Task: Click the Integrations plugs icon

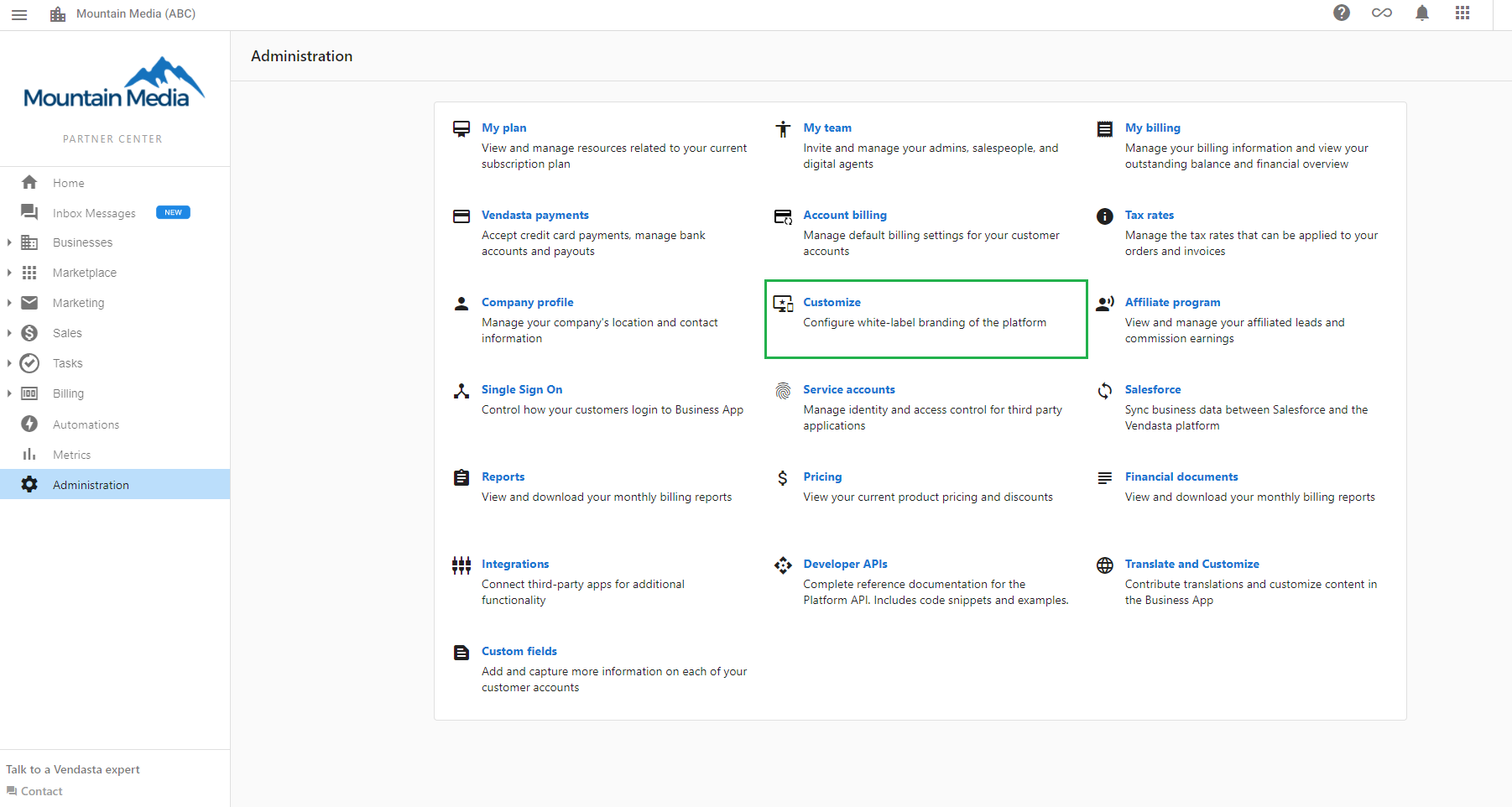Action: click(x=461, y=565)
